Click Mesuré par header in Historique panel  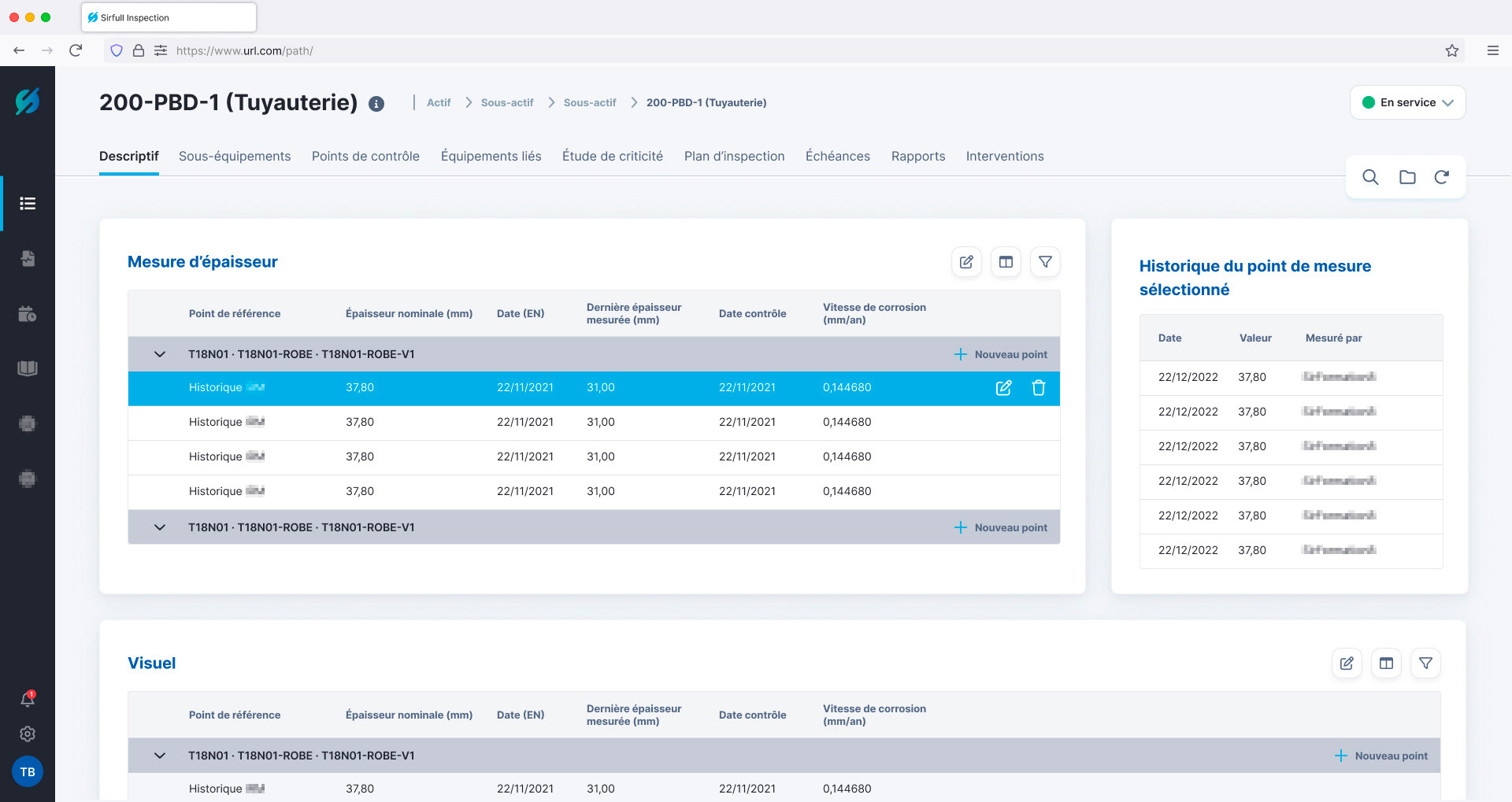tap(1333, 338)
